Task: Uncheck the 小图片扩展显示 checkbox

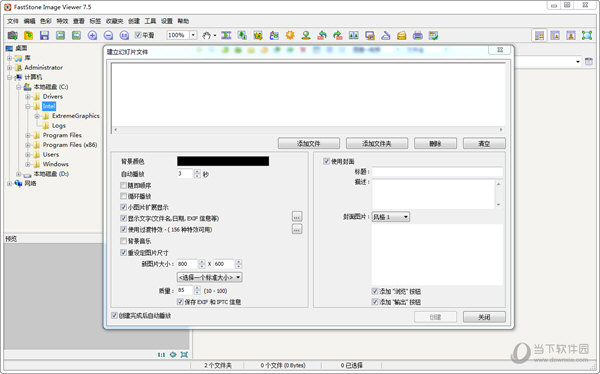Action: (123, 207)
